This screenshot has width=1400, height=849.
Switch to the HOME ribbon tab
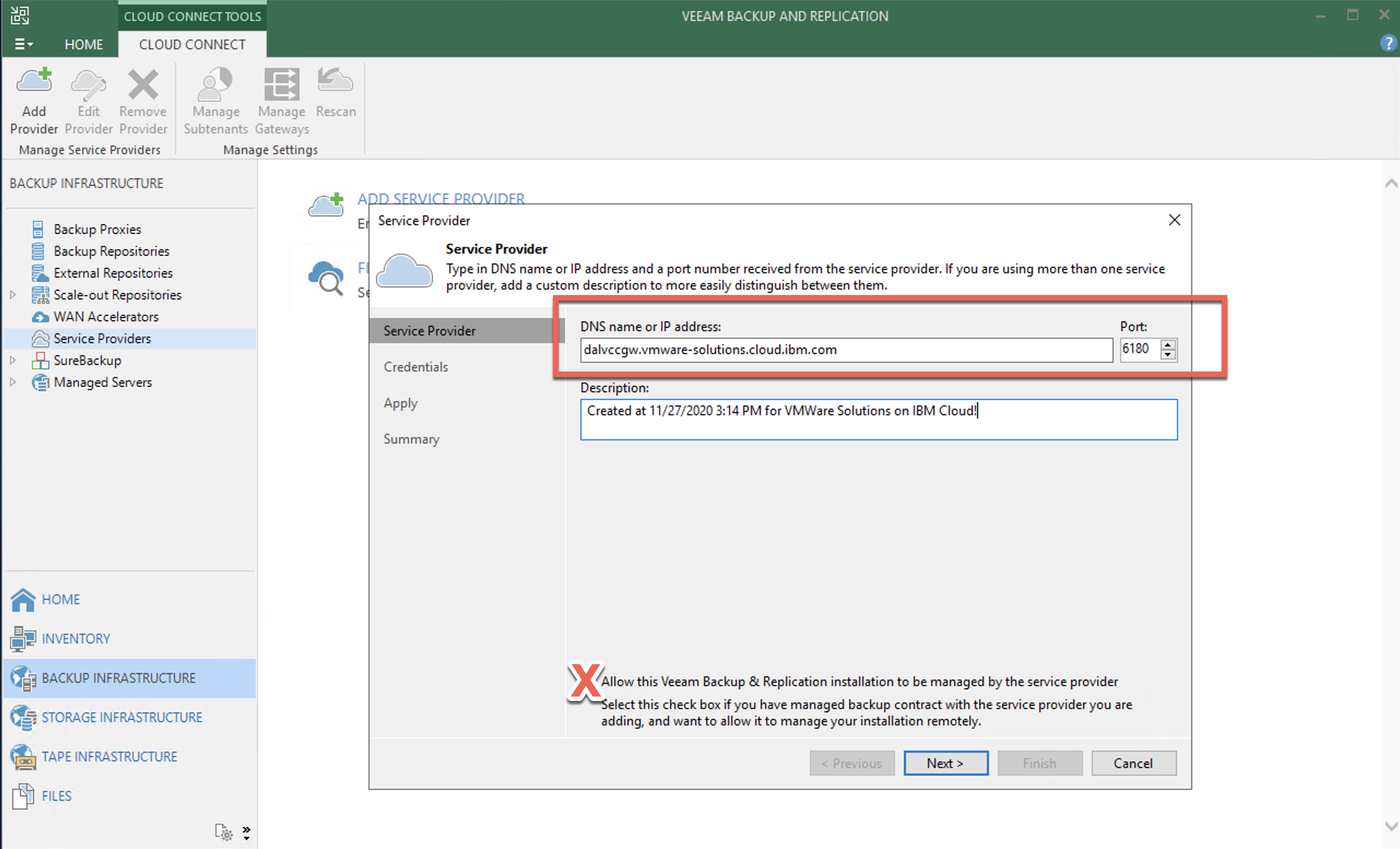[x=84, y=44]
